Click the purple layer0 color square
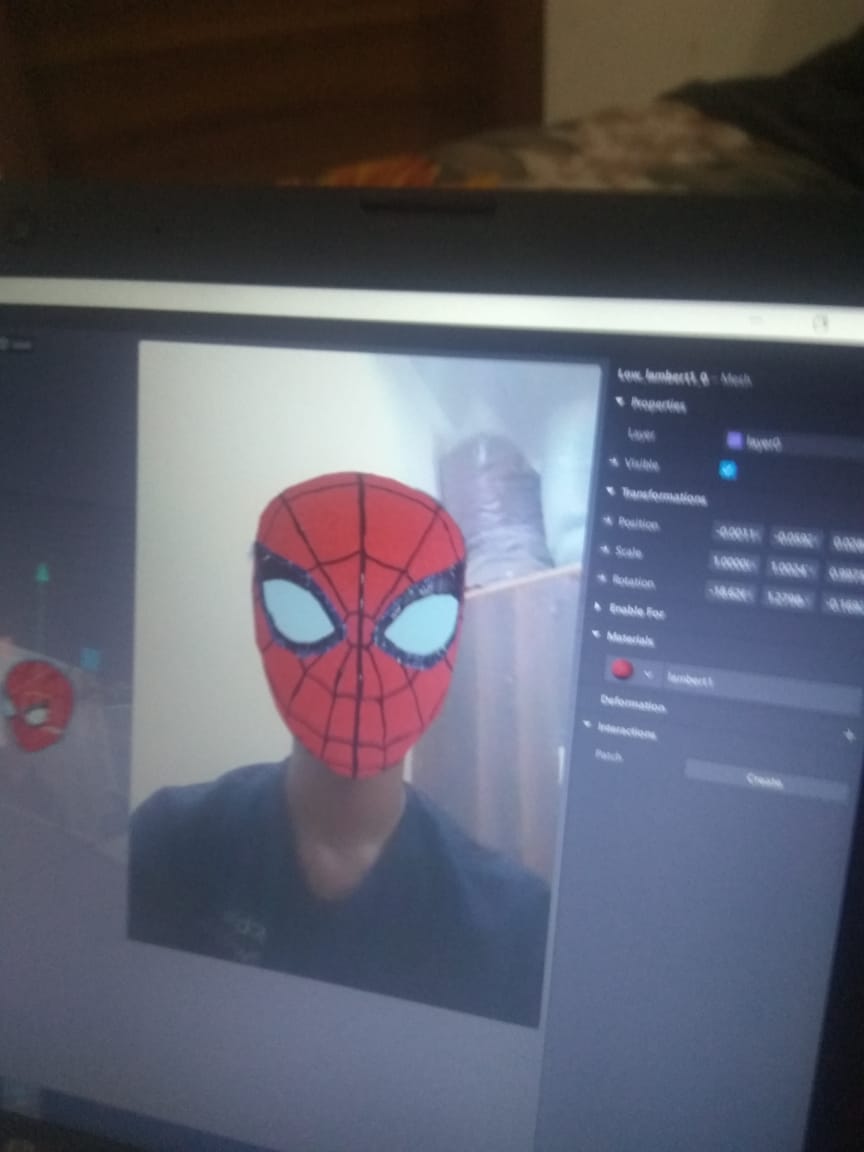Viewport: 864px width, 1152px height. (734, 440)
